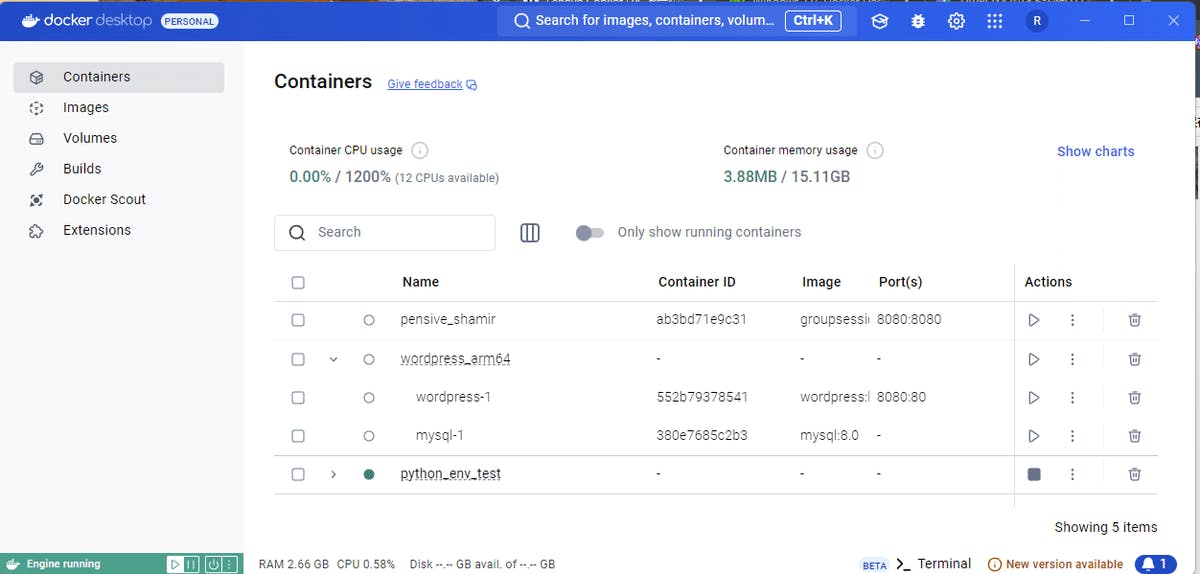The height and width of the screenshot is (574, 1200).
Task: Select checkbox for wordpress-1 container
Action: tap(298, 397)
